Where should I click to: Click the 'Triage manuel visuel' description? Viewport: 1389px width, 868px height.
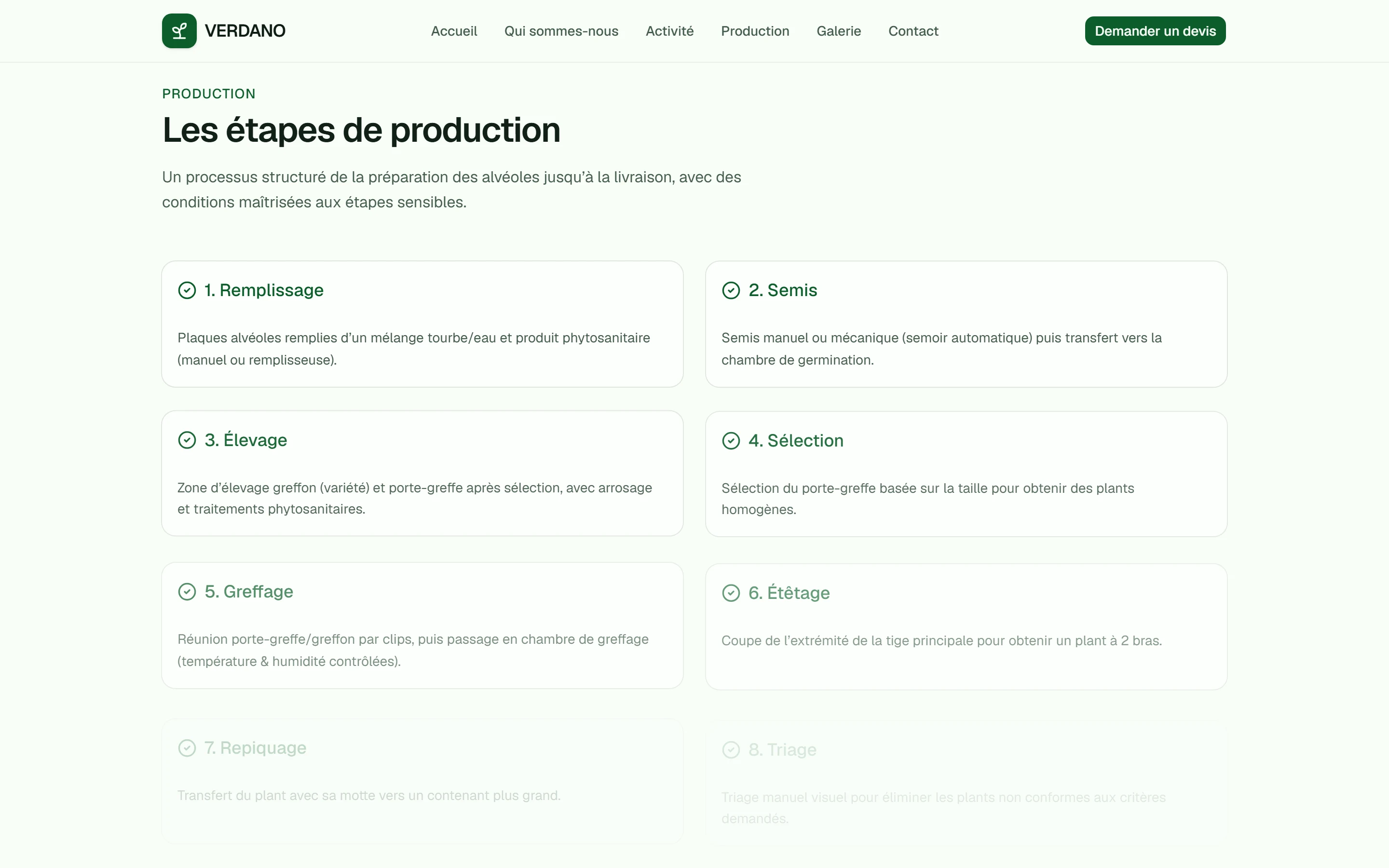pyautogui.click(x=943, y=808)
